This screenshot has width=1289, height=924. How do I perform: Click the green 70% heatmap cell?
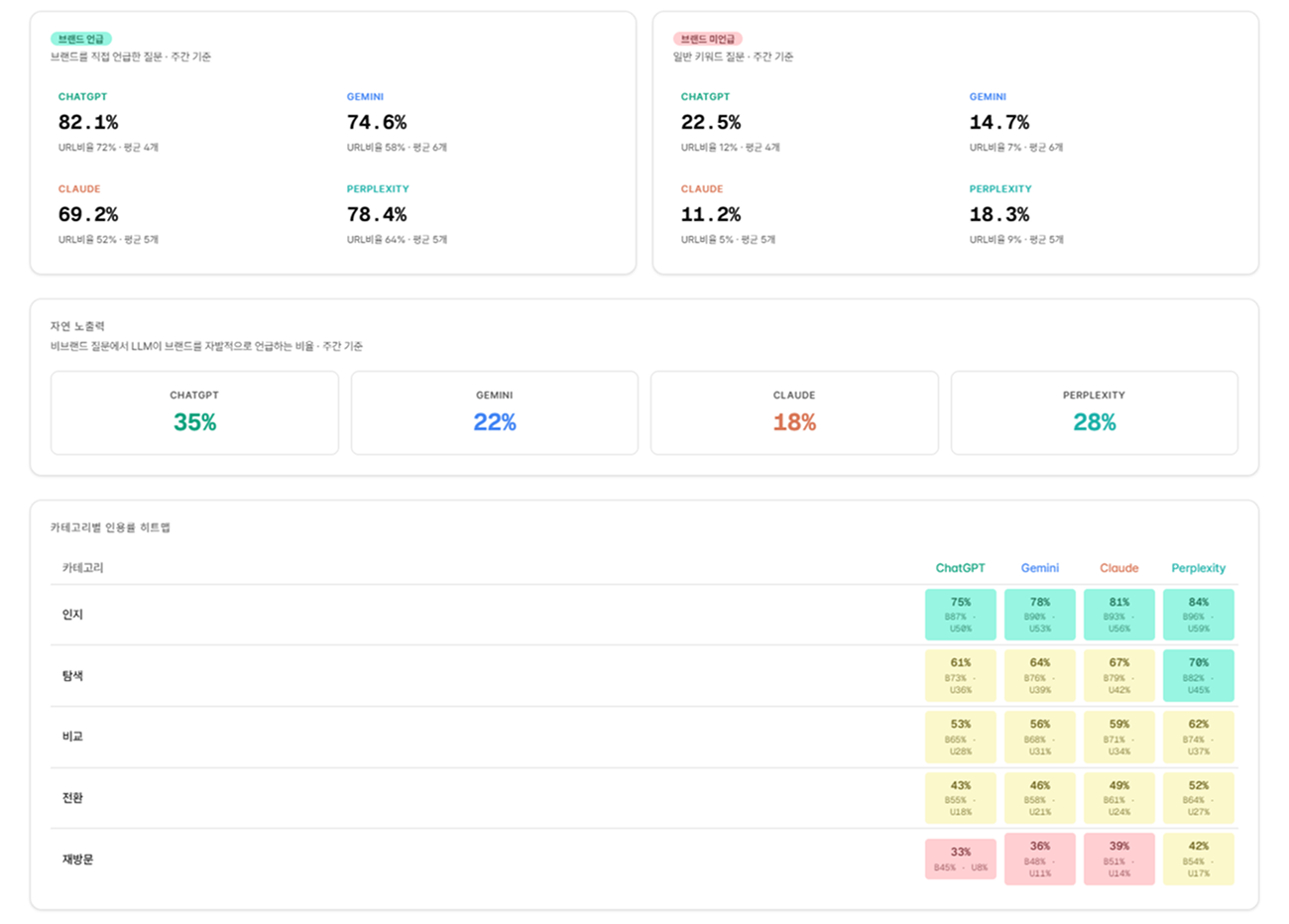click(1199, 676)
